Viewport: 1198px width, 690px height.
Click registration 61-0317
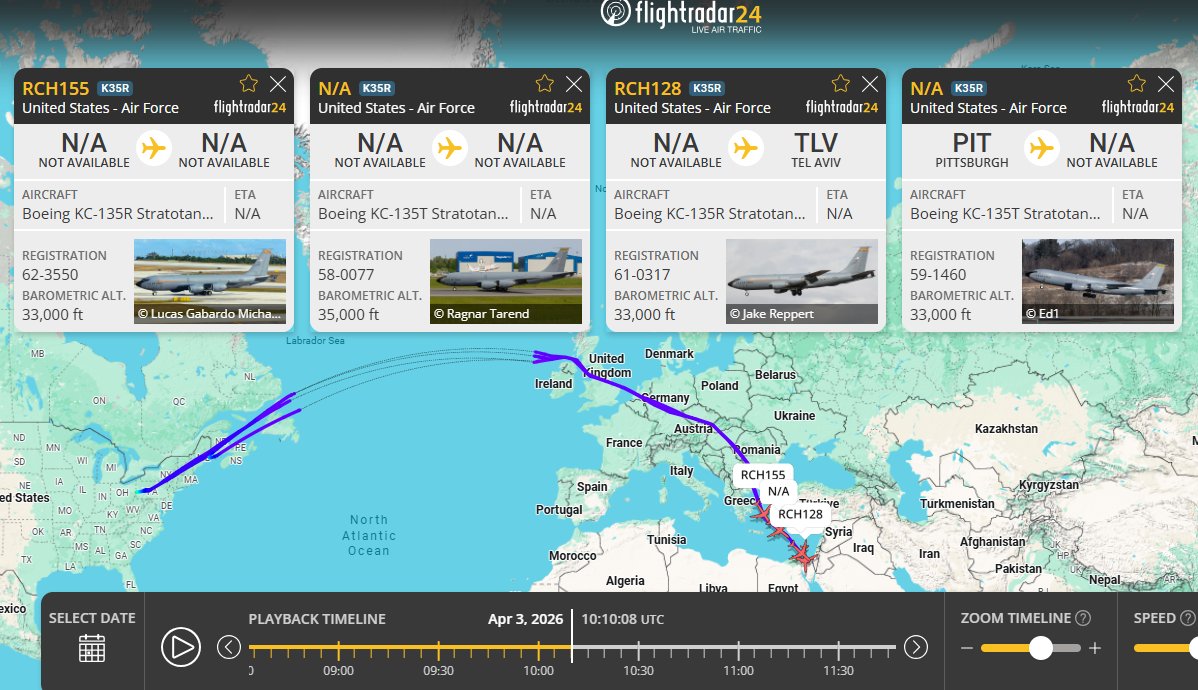643,274
